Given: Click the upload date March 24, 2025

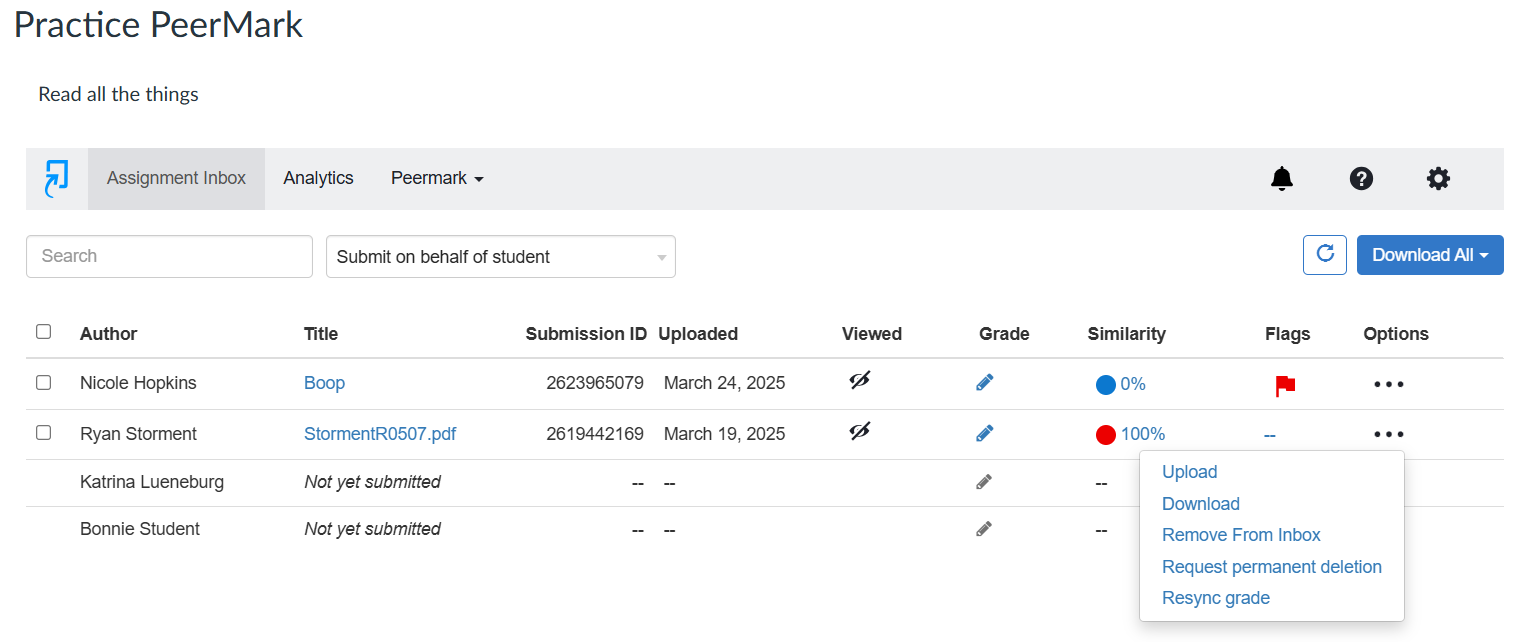Looking at the screenshot, I should 725,383.
